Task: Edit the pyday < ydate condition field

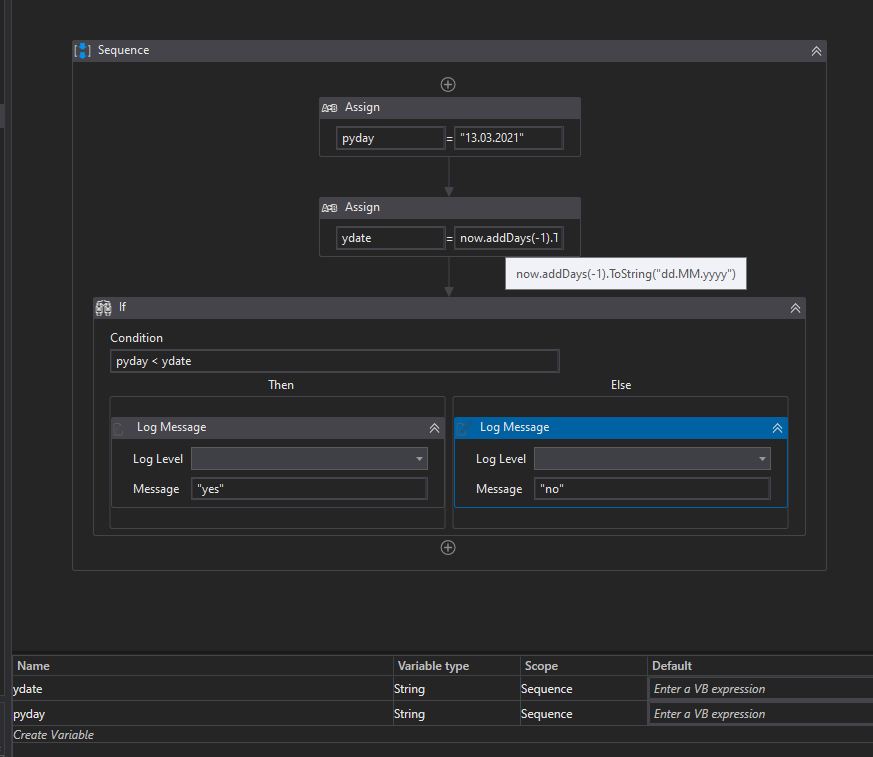Action: (x=334, y=361)
